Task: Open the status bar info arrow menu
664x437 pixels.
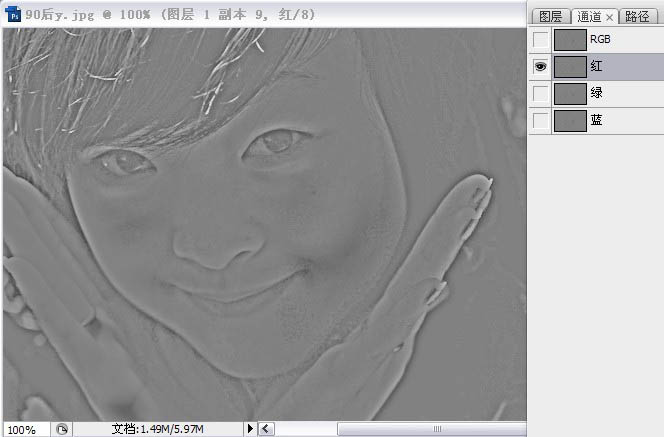Action: pos(250,429)
